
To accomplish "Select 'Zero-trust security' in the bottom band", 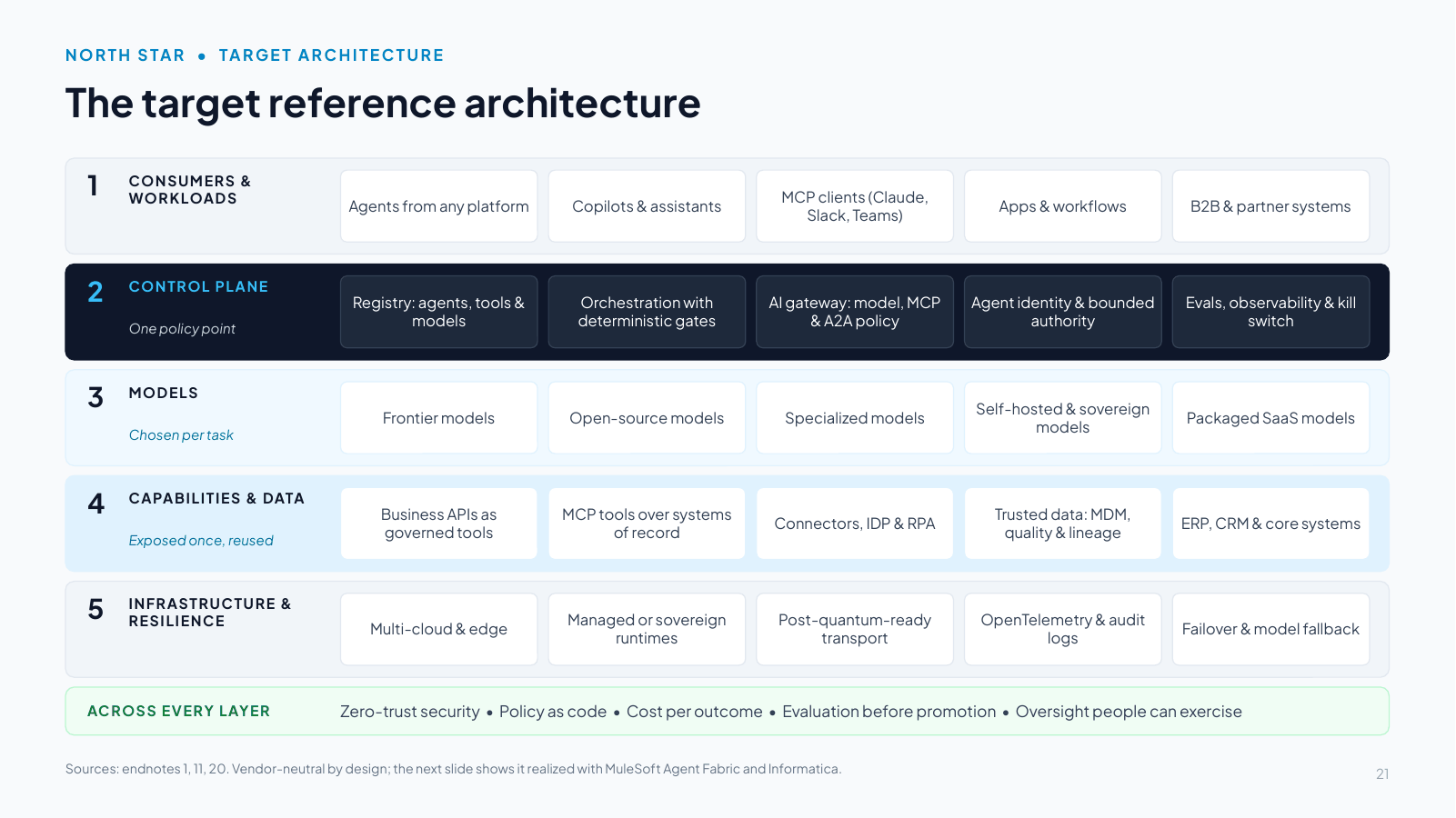I will click(x=409, y=712).
